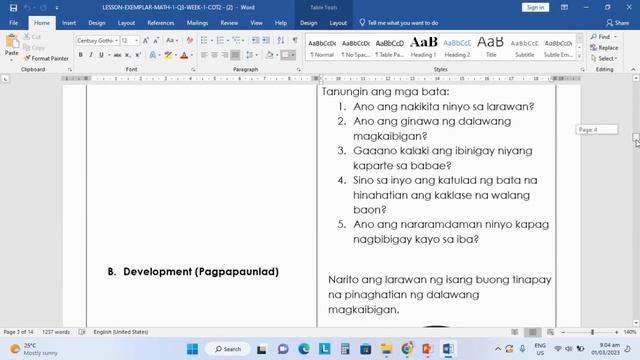Apply the Heading 1 style
This screenshot has height=360, width=640.
pos(423,47)
